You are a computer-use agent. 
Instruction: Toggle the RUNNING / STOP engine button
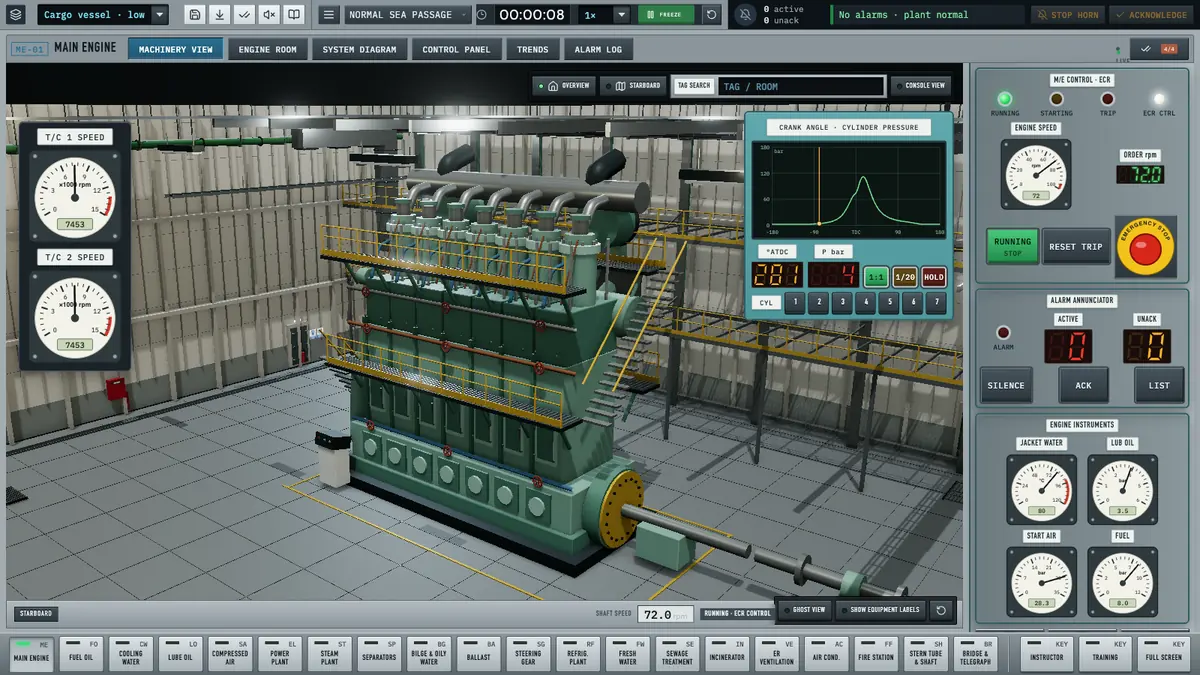1012,246
